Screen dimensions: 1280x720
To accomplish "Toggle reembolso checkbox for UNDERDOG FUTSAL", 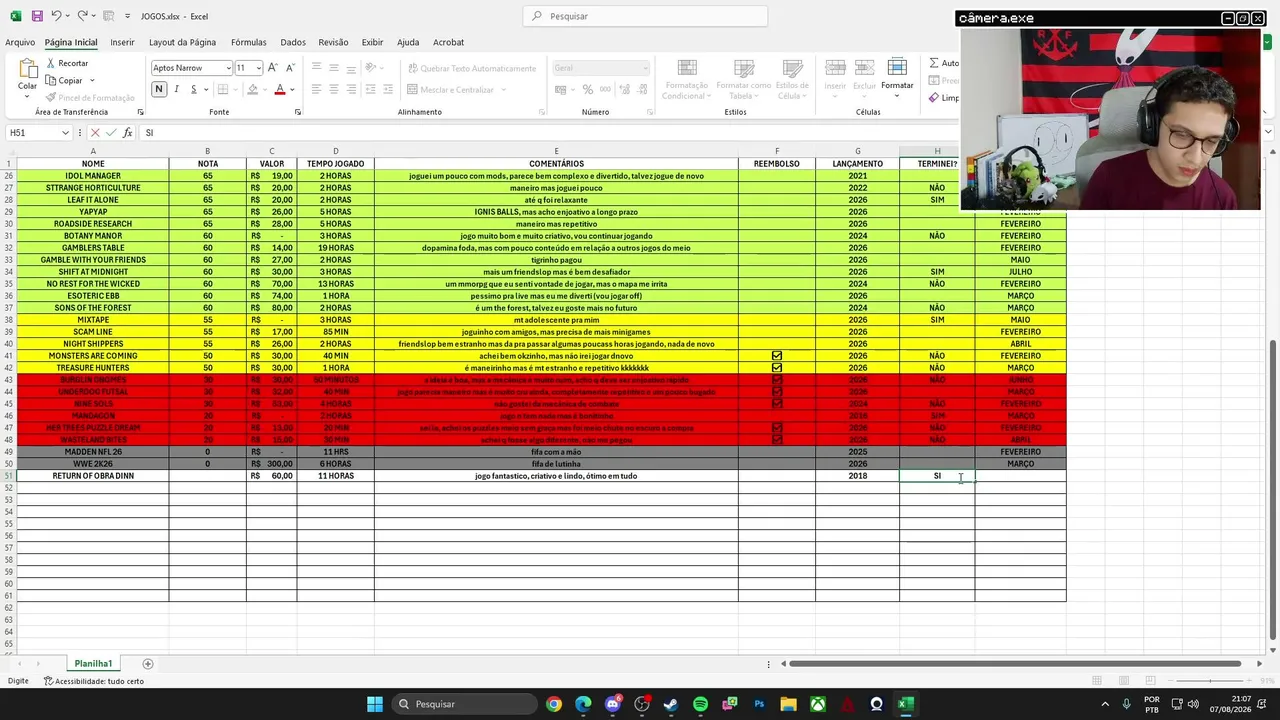I will pyautogui.click(x=777, y=392).
